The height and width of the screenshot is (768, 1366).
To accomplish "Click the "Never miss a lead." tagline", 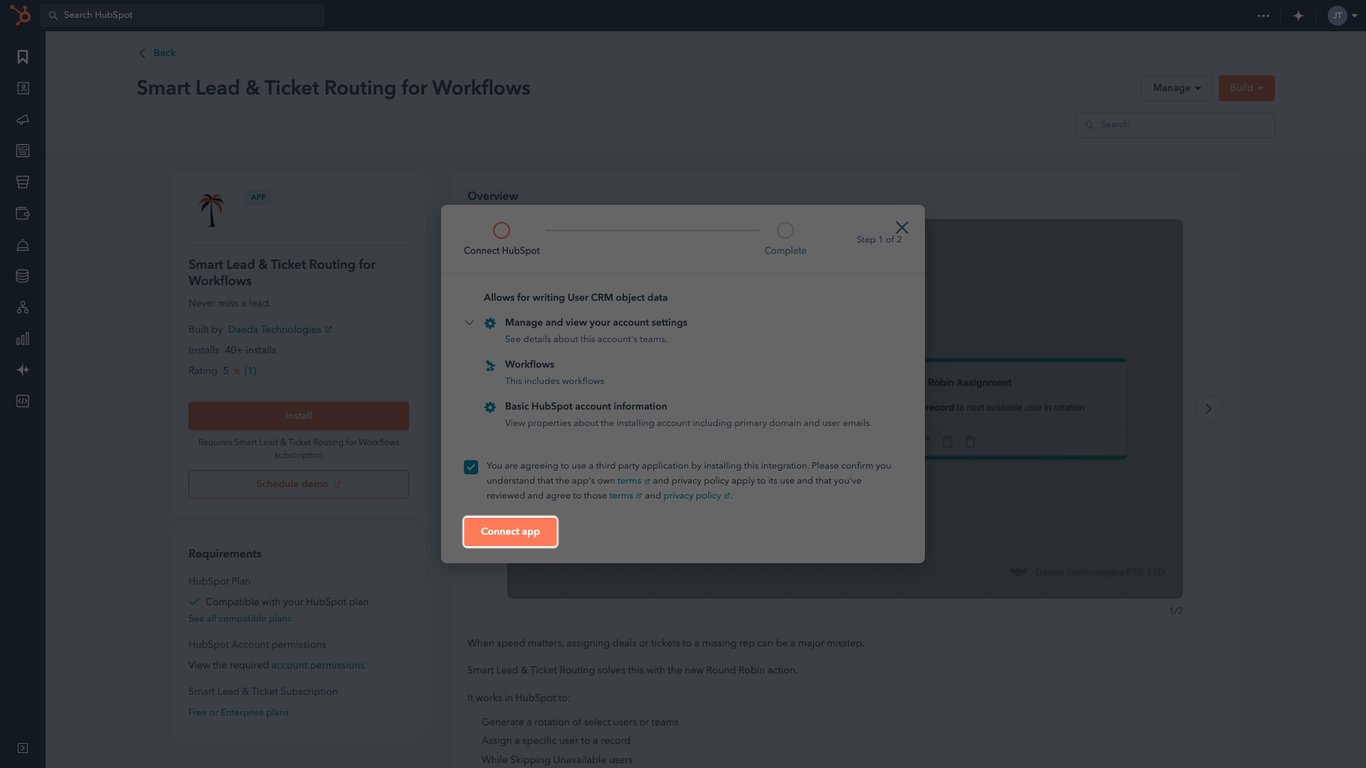I will [x=230, y=303].
